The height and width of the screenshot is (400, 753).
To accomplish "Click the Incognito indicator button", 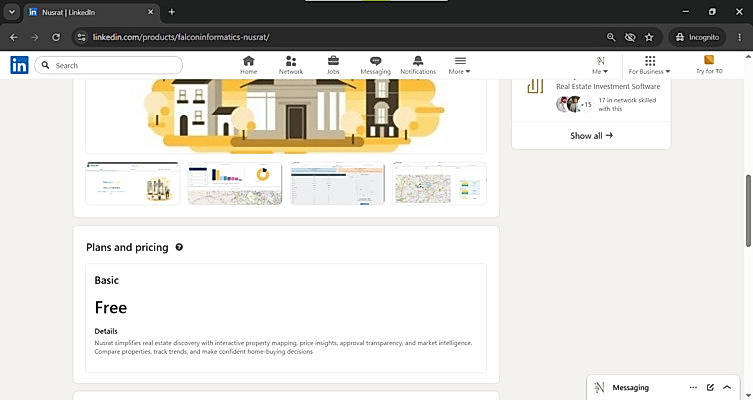I will [697, 37].
